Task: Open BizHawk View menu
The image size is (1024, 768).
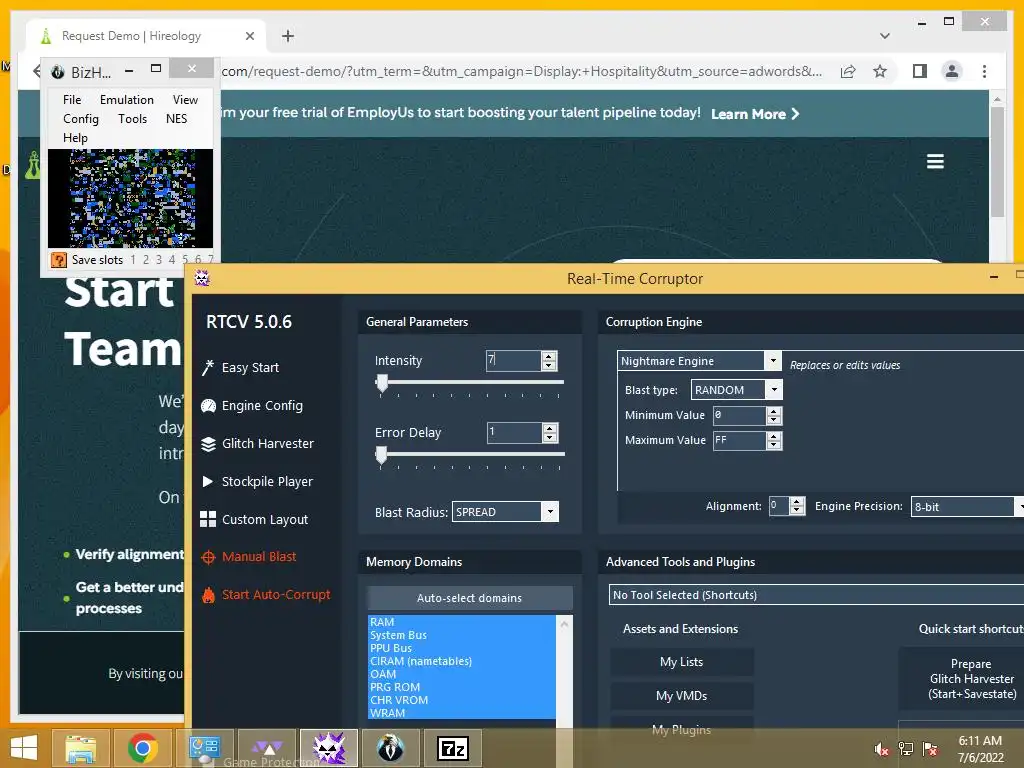Action: (x=185, y=100)
